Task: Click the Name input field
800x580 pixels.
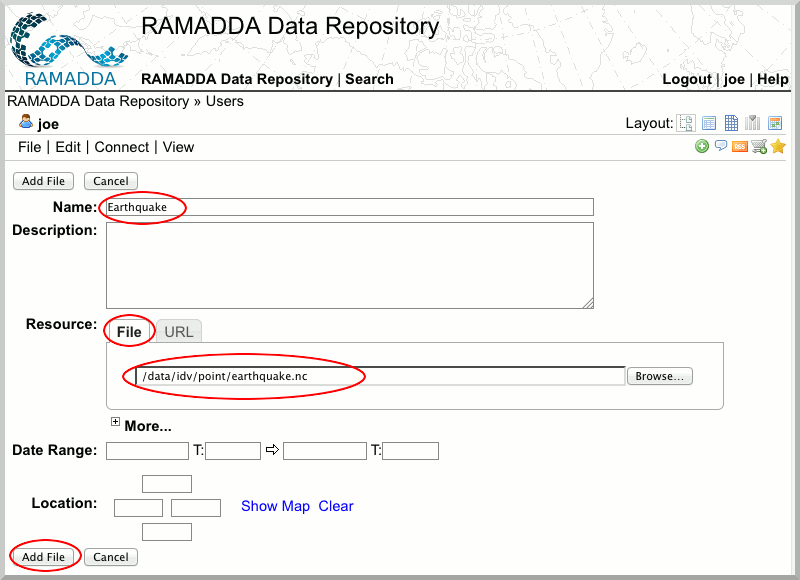Action: (350, 207)
